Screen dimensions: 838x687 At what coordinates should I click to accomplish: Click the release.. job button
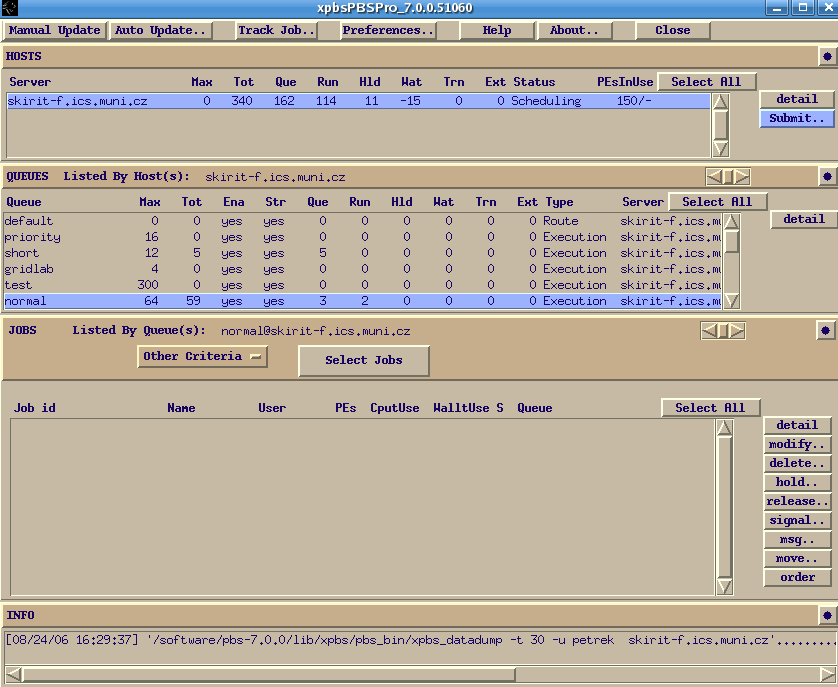[x=797, y=501]
